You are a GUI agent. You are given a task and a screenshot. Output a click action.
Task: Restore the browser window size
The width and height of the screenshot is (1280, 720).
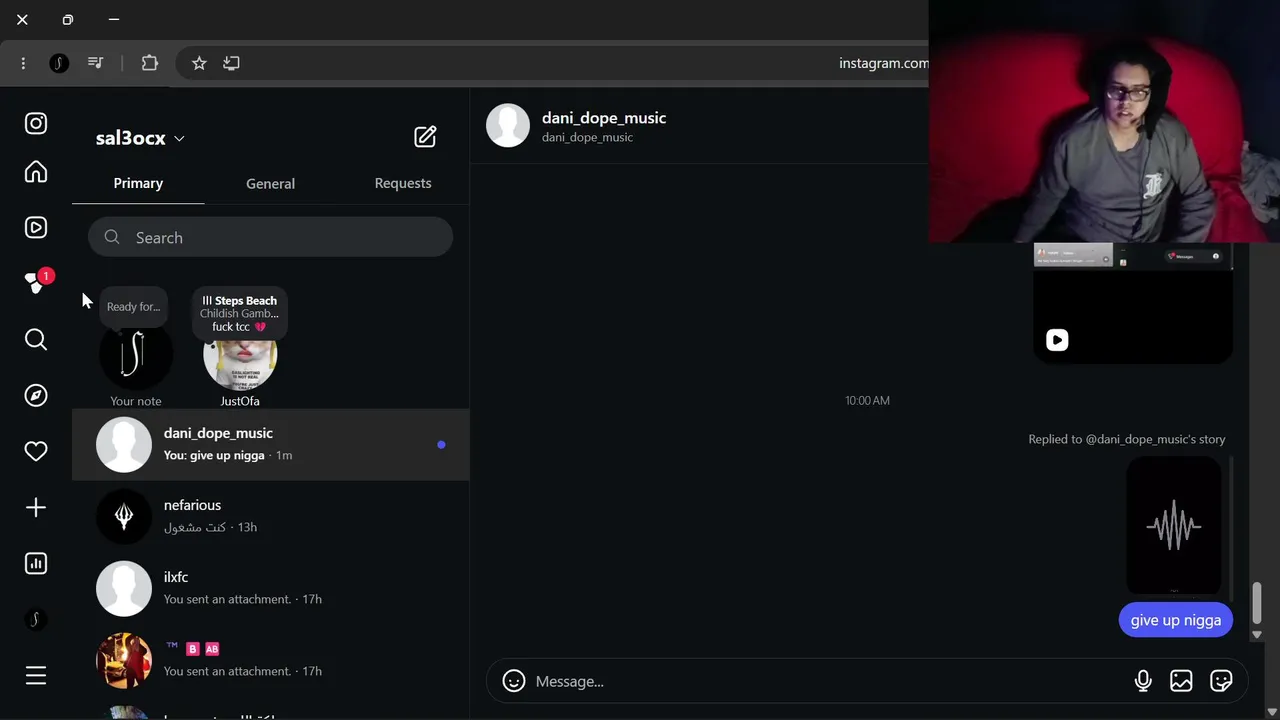(x=68, y=20)
